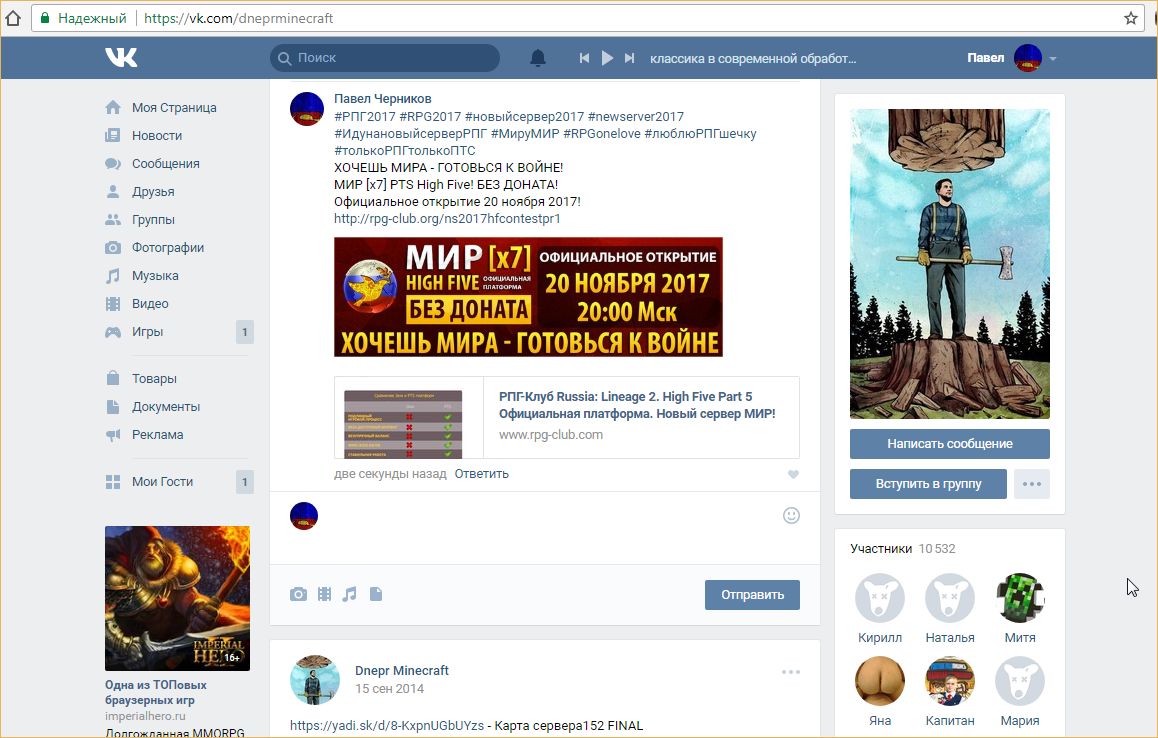Open post options three-dot menu

[x=791, y=672]
